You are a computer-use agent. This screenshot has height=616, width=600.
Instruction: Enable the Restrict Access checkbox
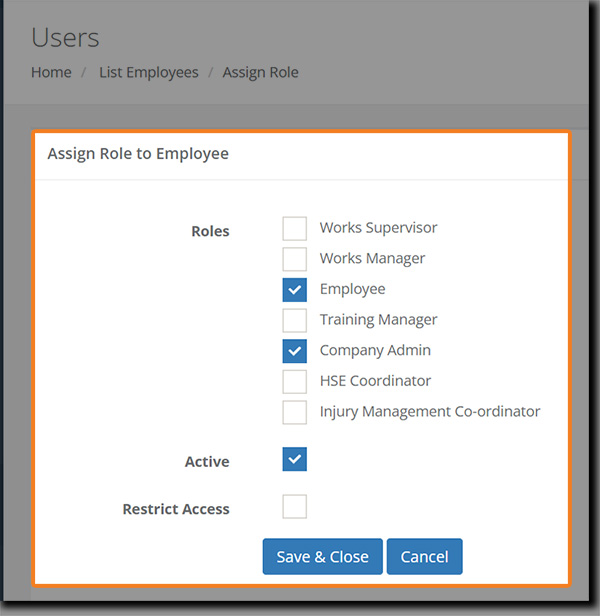click(x=294, y=506)
